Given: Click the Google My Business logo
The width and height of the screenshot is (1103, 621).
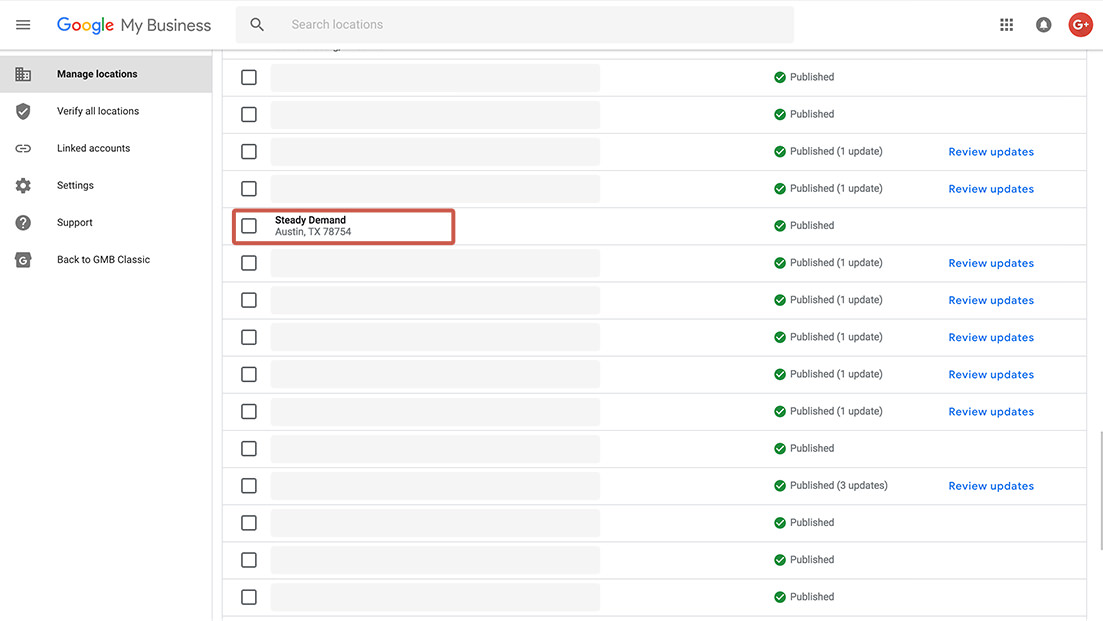Looking at the screenshot, I should pyautogui.click(x=134, y=25).
